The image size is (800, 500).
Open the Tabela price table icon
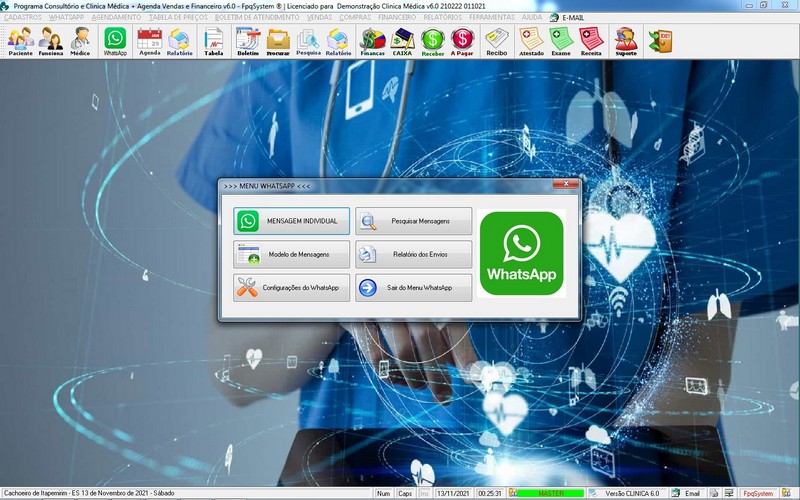coord(214,42)
